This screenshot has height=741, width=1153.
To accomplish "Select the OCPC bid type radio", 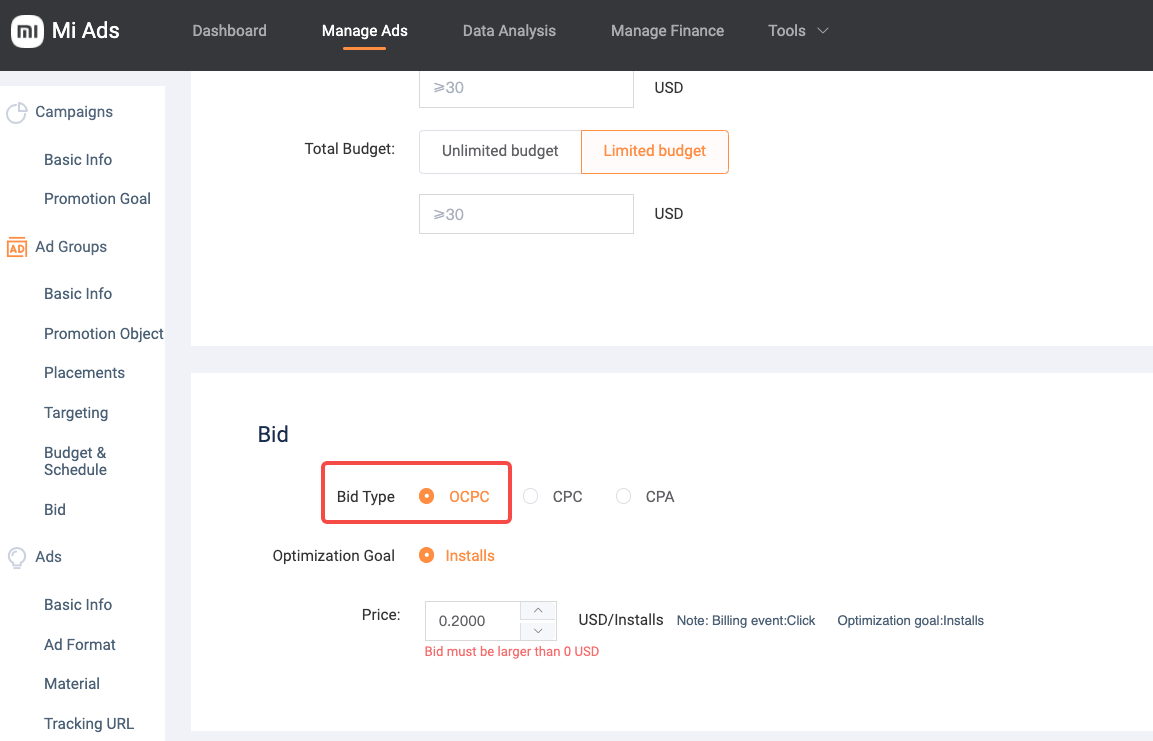I will click(427, 496).
